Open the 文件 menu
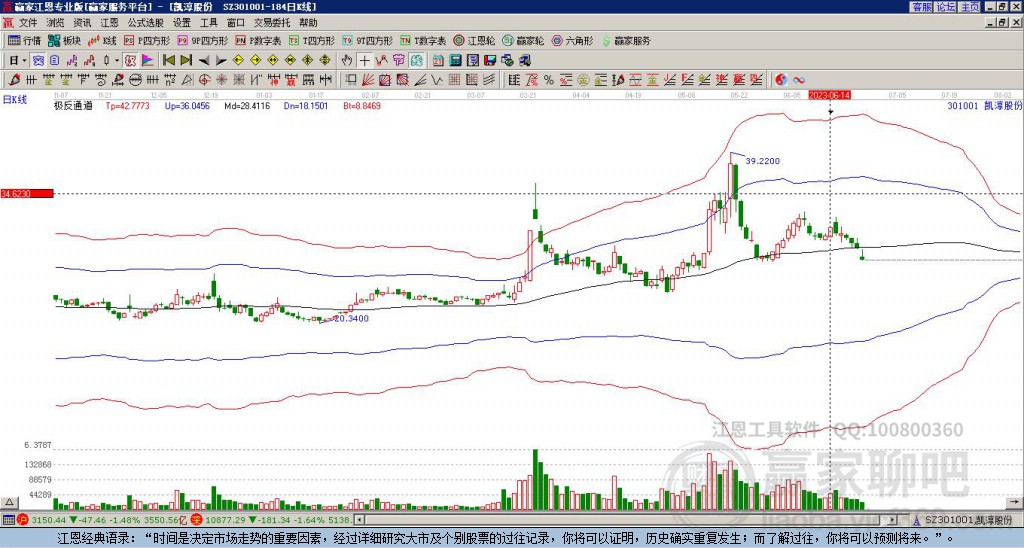The width and height of the screenshot is (1024, 548). pyautogui.click(x=28, y=23)
